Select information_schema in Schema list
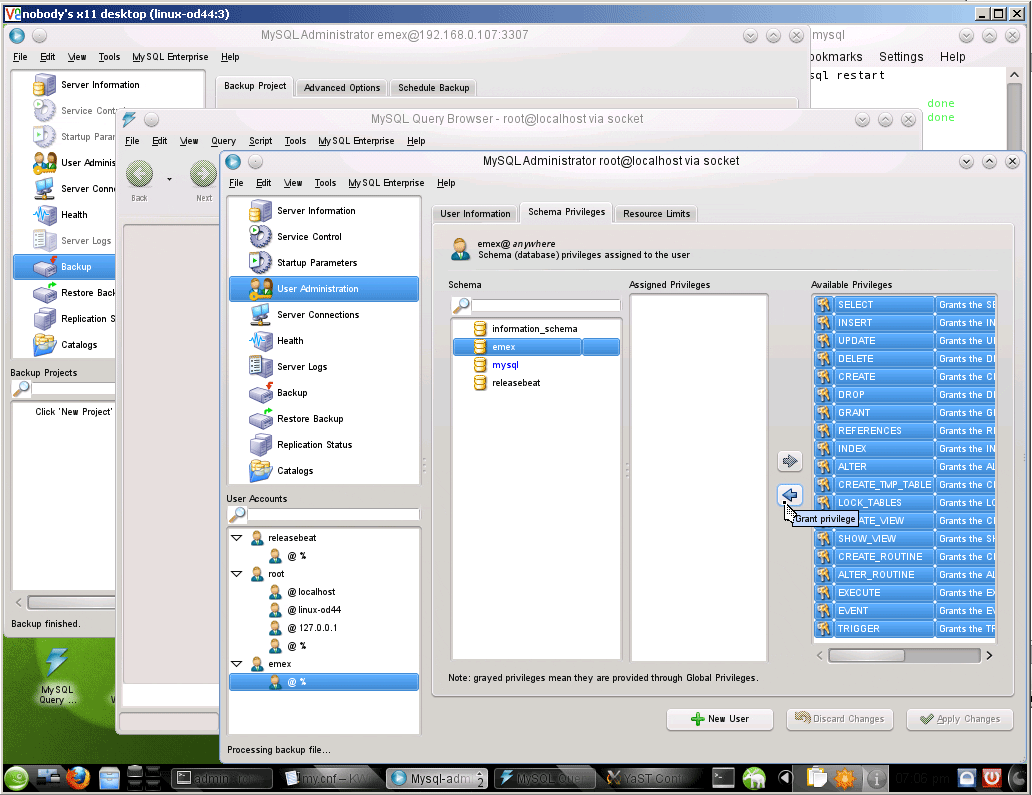The image size is (1032, 795). [534, 328]
